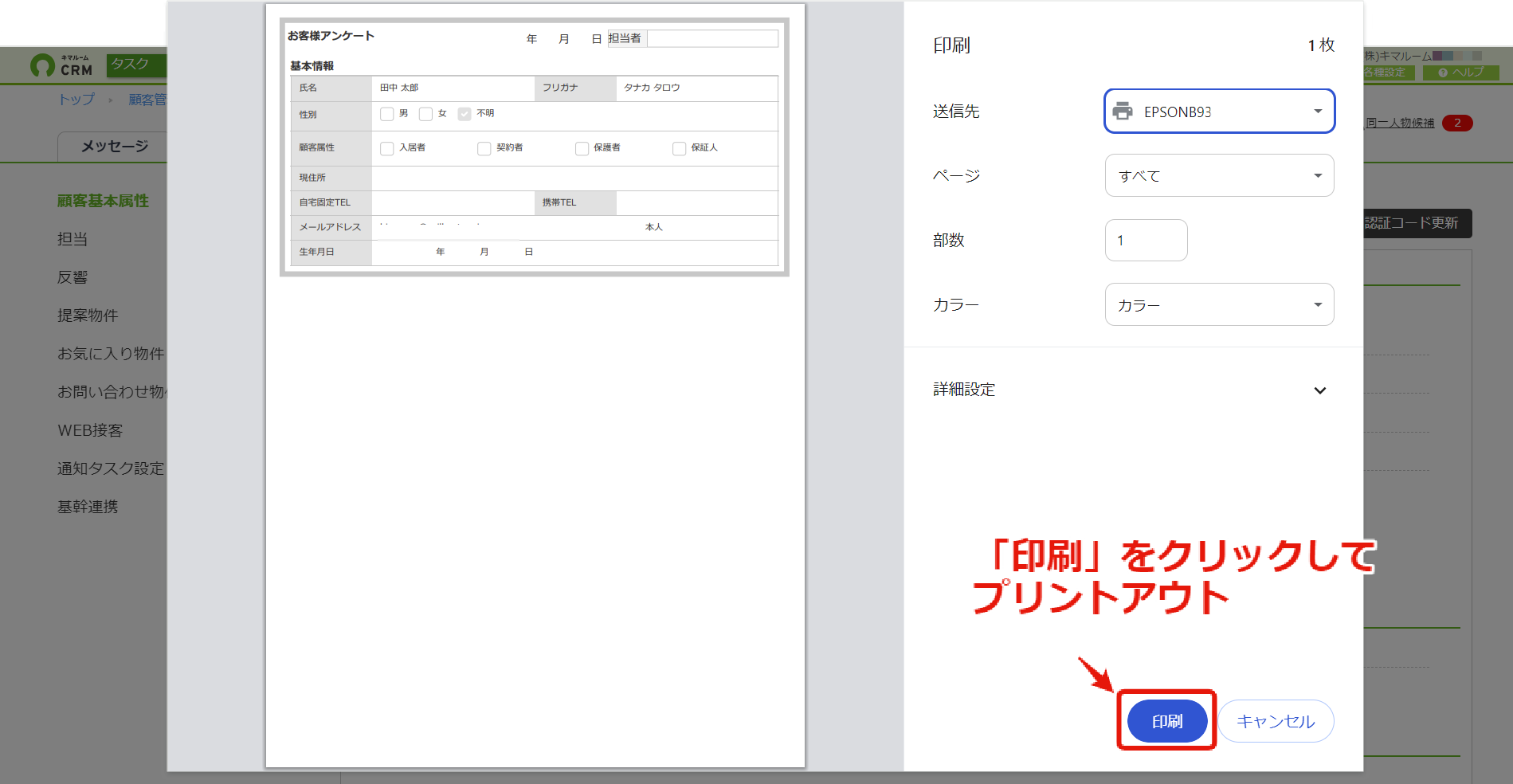
Task: Select 顧客基本属性 in sidebar
Action: tap(103, 201)
